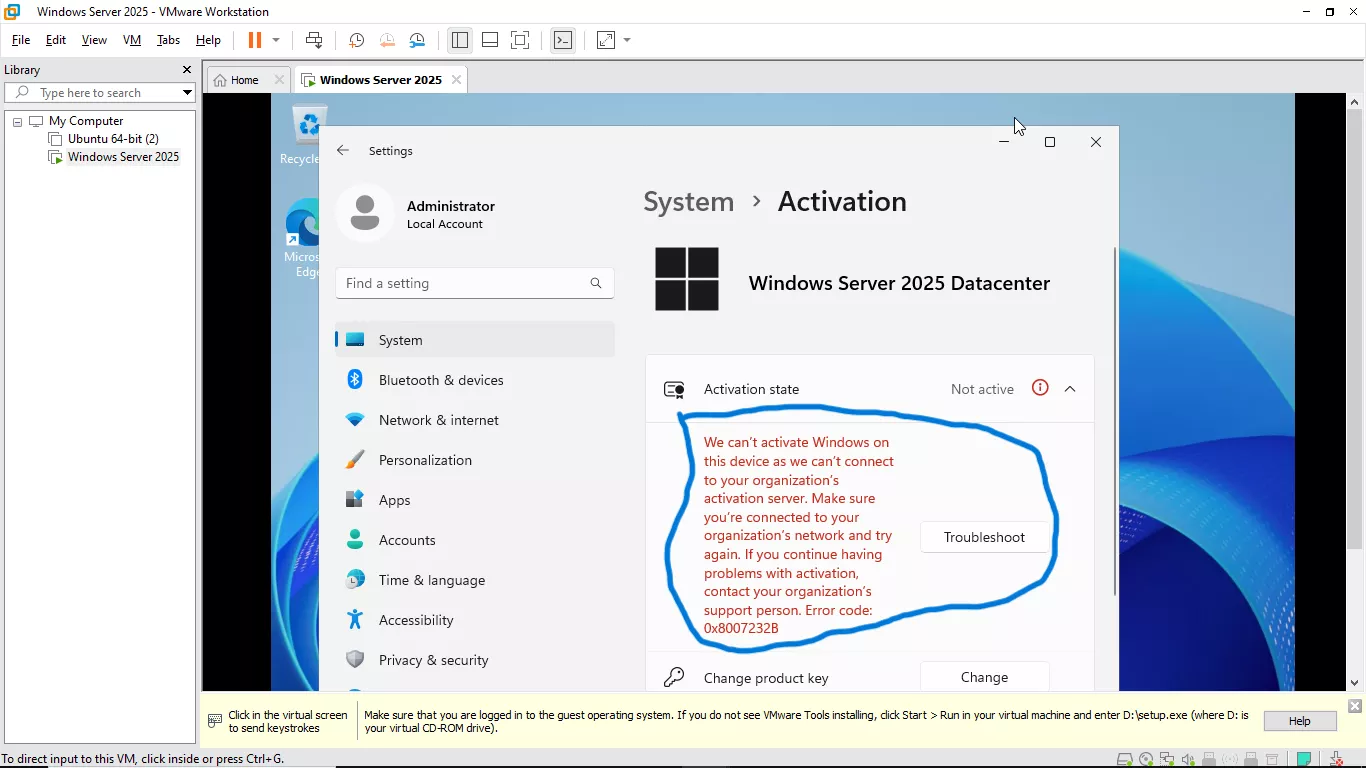This screenshot has height=768, width=1366.
Task: Open the teal message log icon
Action: pyautogui.click(x=1304, y=759)
